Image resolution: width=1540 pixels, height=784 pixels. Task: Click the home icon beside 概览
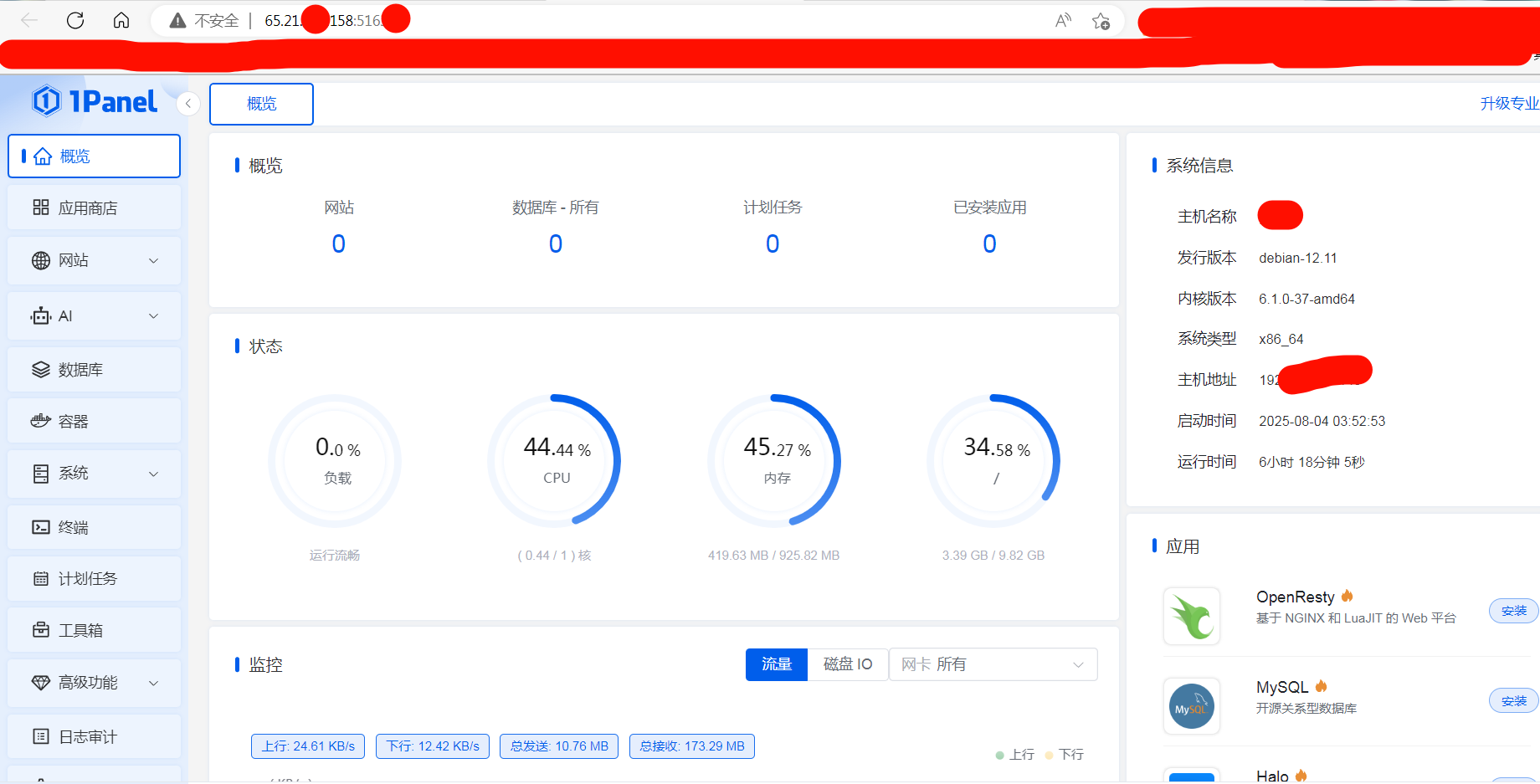[x=43, y=156]
